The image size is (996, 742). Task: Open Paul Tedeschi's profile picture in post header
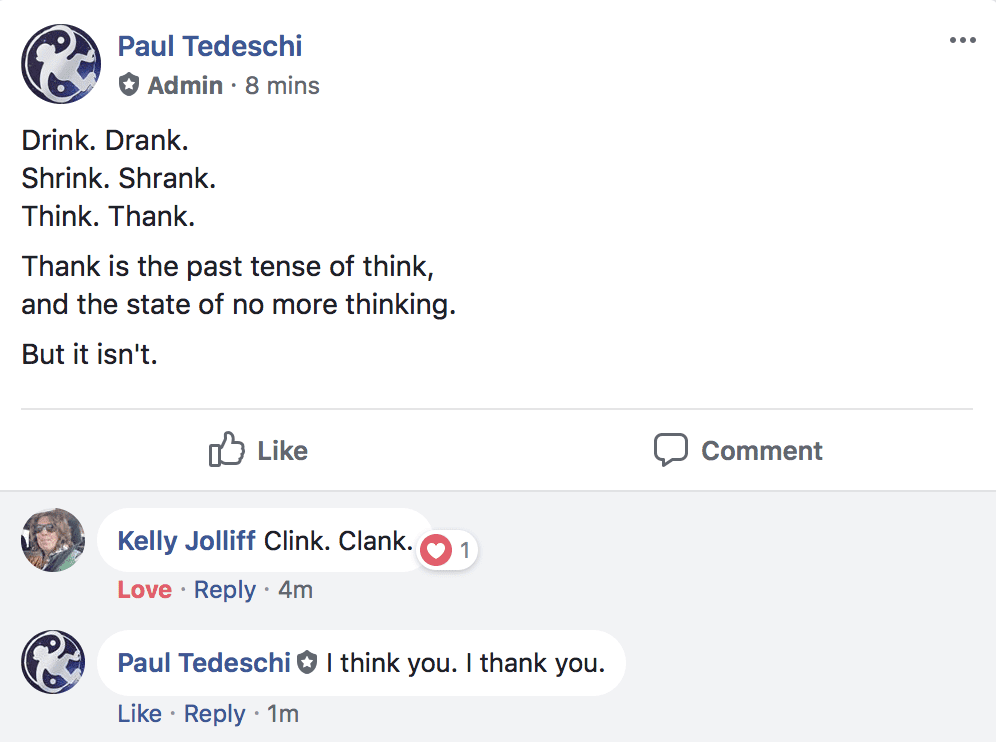click(x=61, y=64)
